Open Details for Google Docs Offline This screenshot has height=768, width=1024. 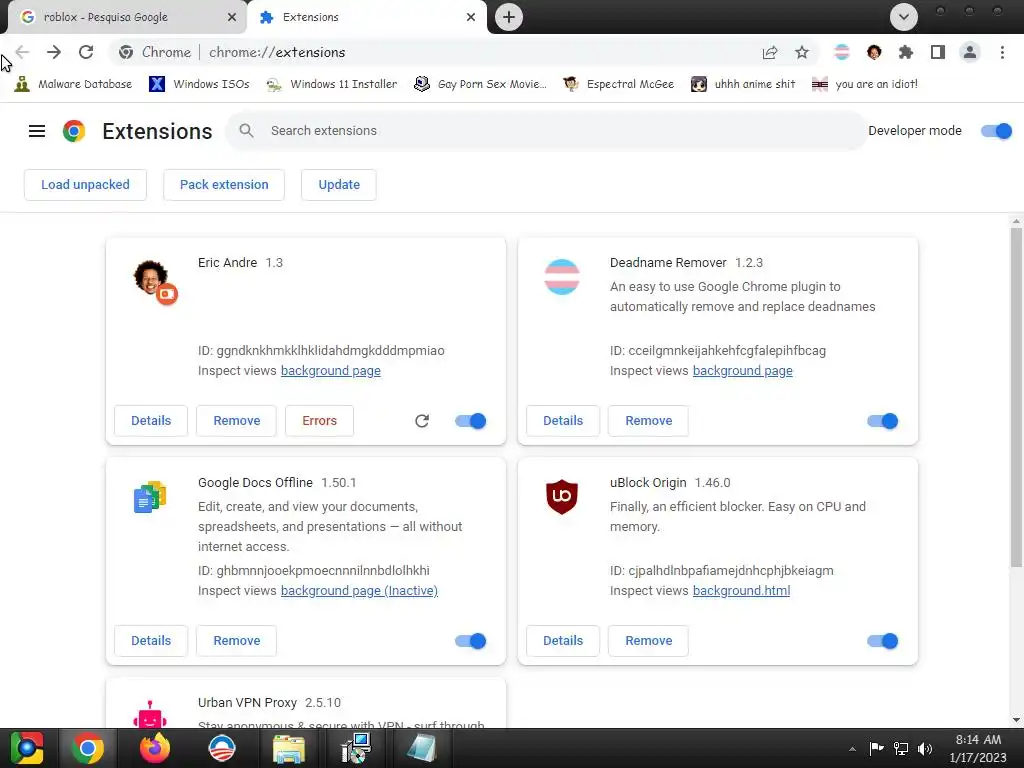151,641
